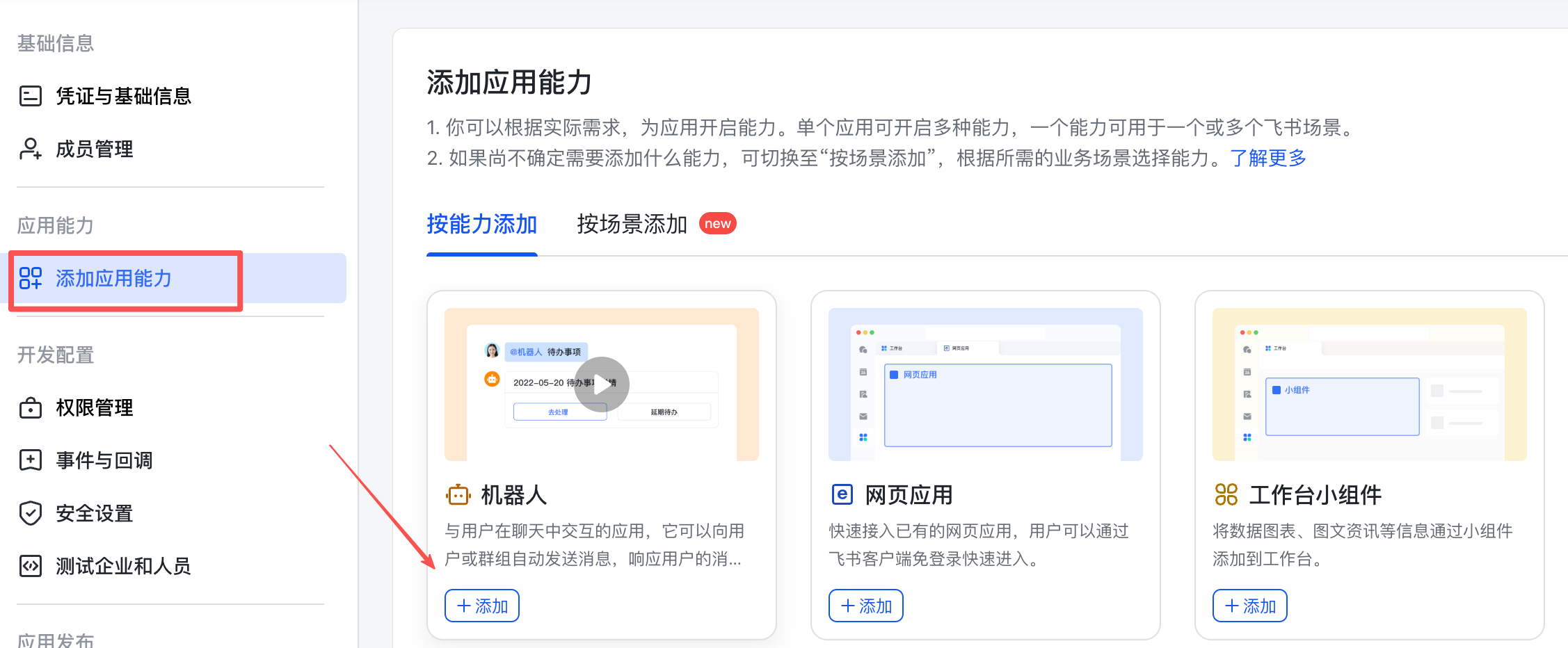The image size is (1568, 648).
Task: Select the 按能力添加 tab
Action: pyautogui.click(x=482, y=224)
